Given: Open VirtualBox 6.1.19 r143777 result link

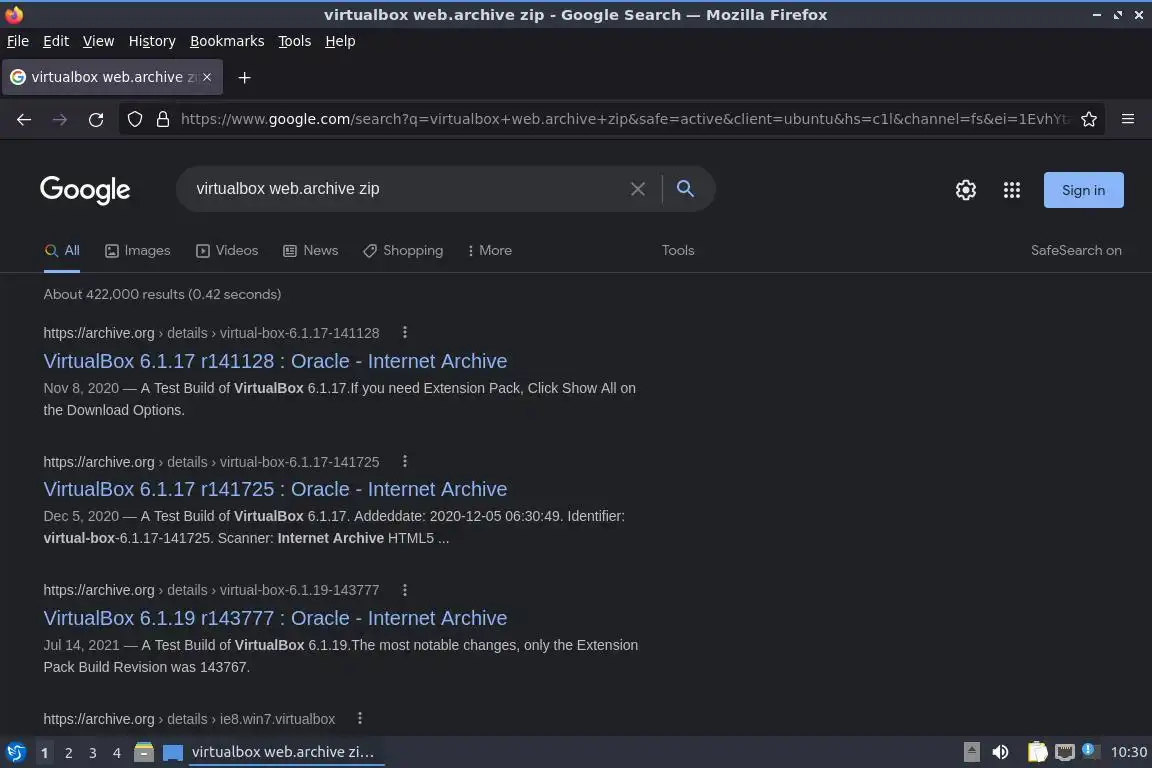Looking at the screenshot, I should coord(275,618).
